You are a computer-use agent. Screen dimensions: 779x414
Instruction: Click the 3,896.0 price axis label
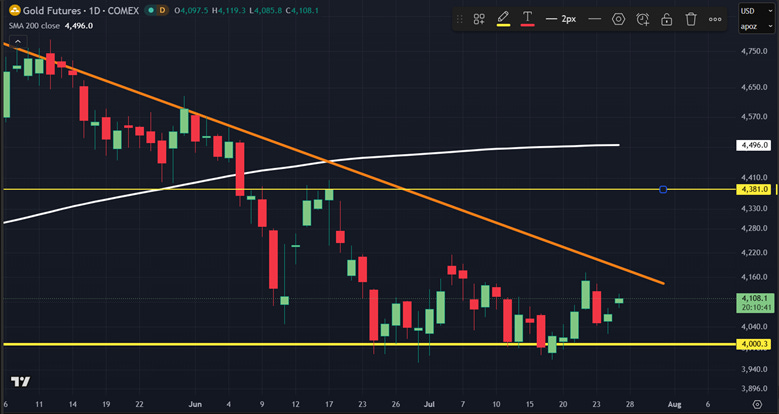pyautogui.click(x=754, y=389)
